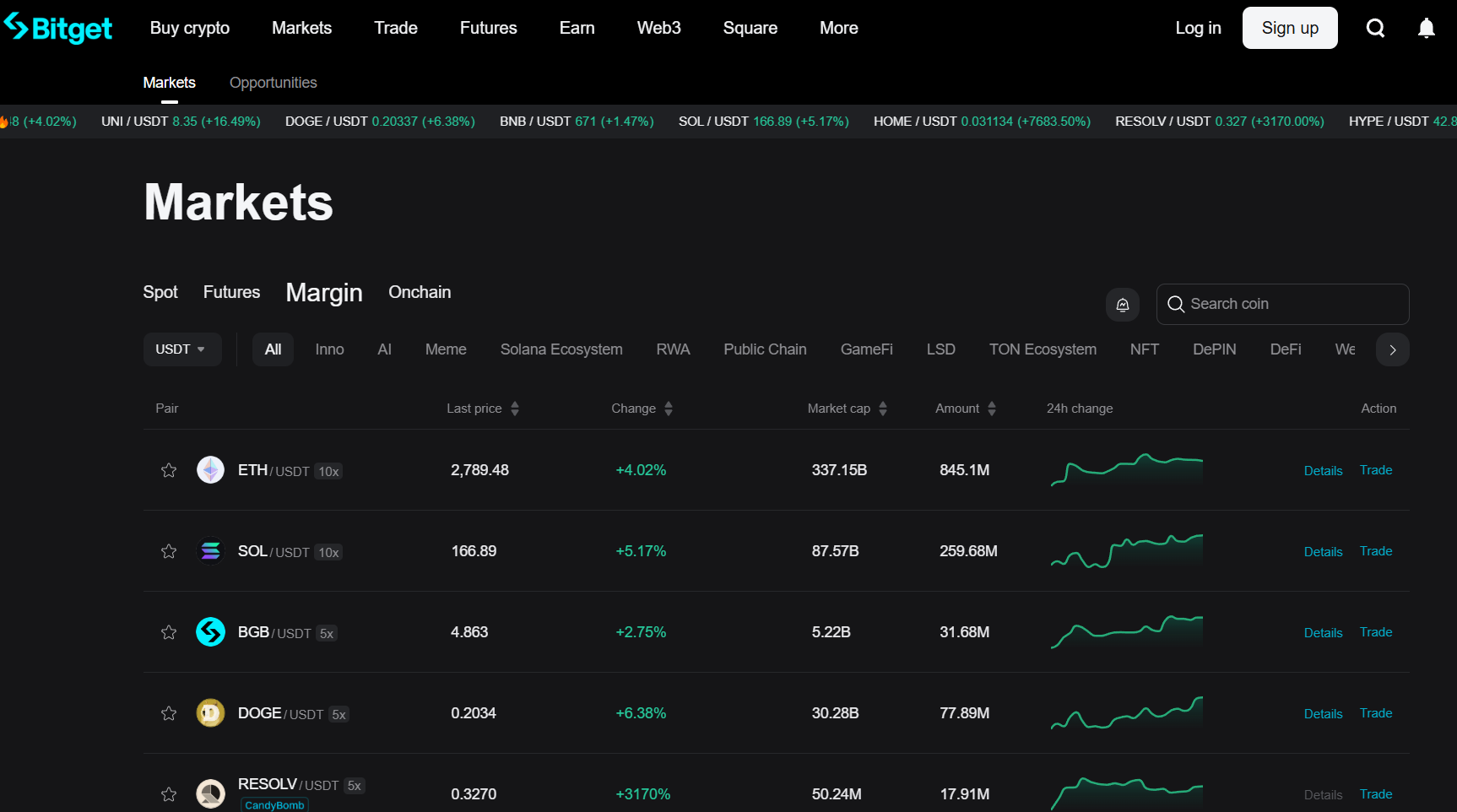Viewport: 1457px width, 812px height.
Task: Click the alert icon beside Search coin
Action: coord(1123,305)
